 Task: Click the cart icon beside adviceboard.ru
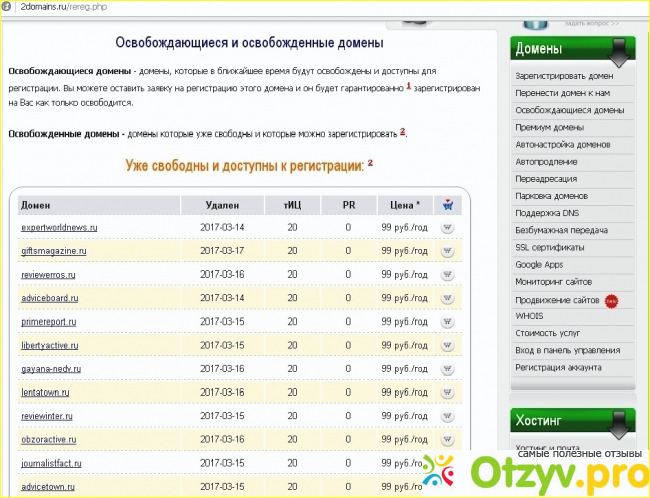(447, 299)
